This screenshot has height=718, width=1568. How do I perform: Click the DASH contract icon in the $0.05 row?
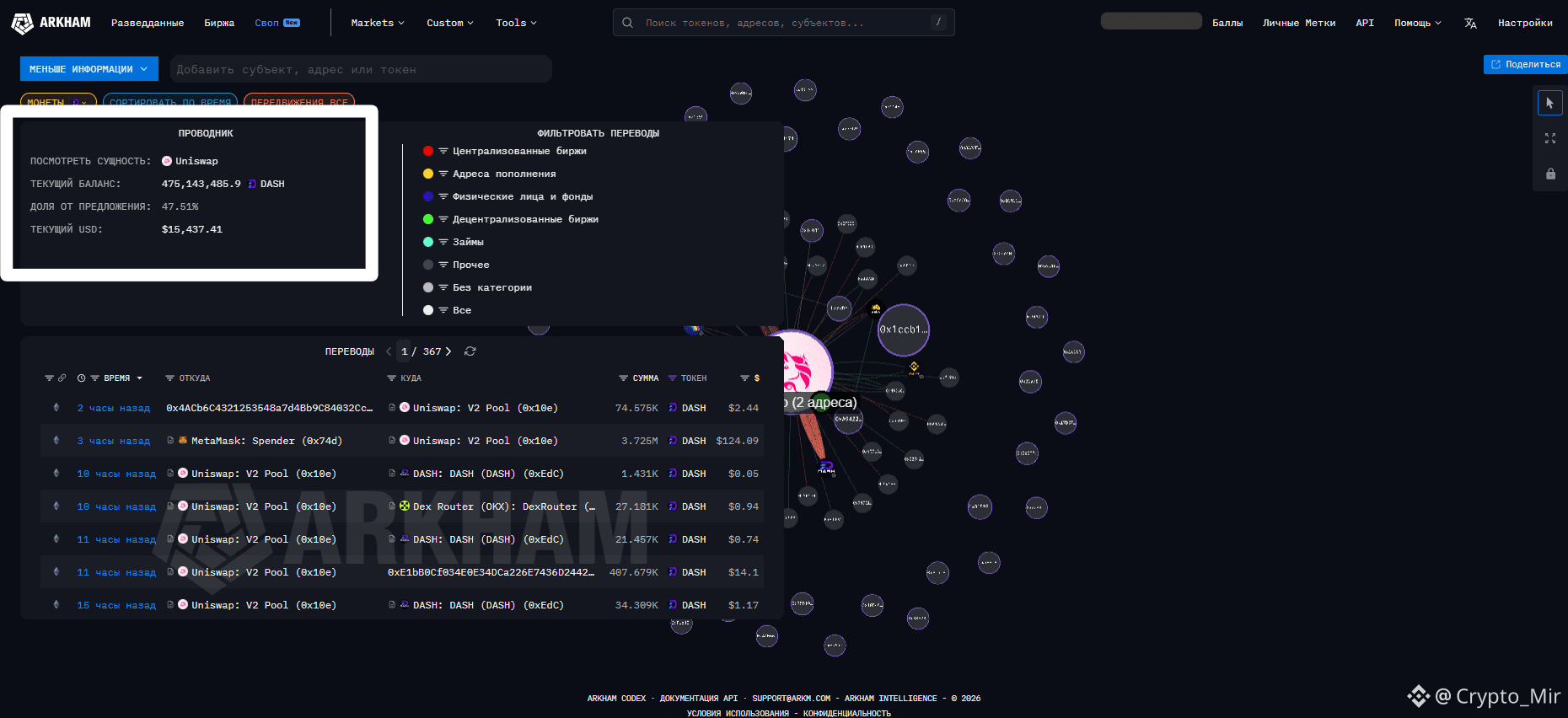click(x=405, y=474)
